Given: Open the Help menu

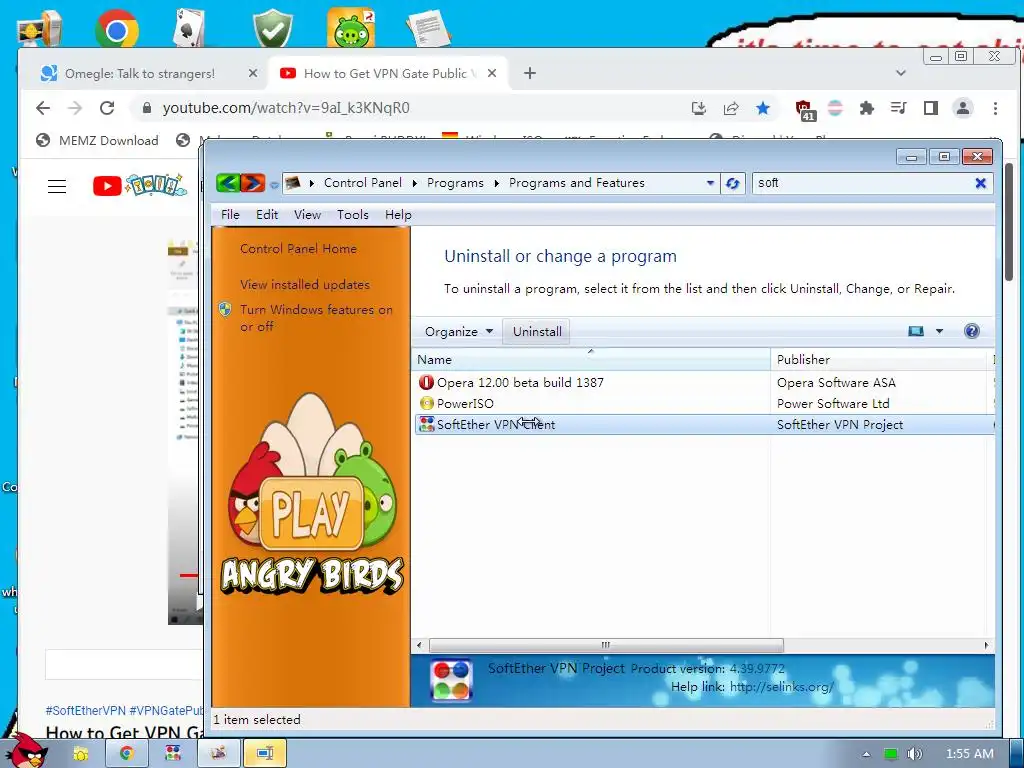Looking at the screenshot, I should coord(398,215).
